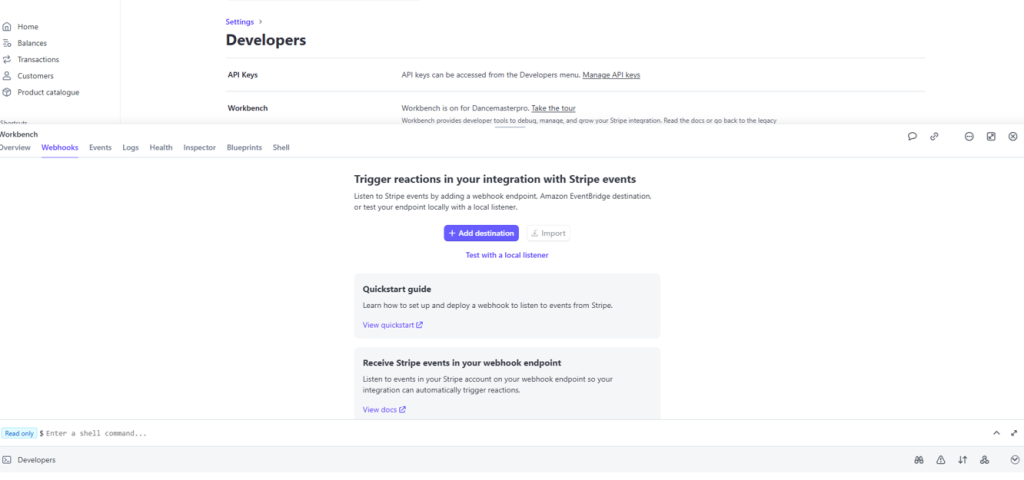Click the warning triangle icon
Screen dimensions: 1024x480
(940, 460)
